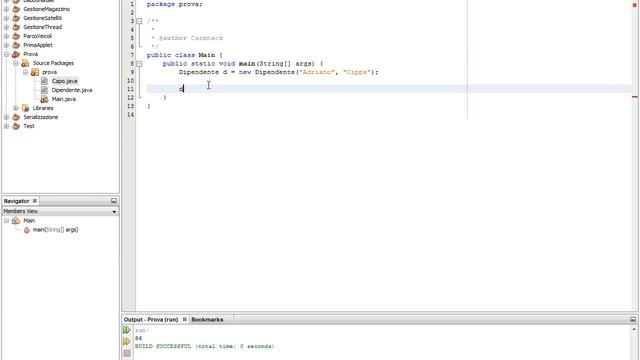This screenshot has height=360, width=640.
Task: Select the prova package icon
Action: pyautogui.click(x=35, y=72)
